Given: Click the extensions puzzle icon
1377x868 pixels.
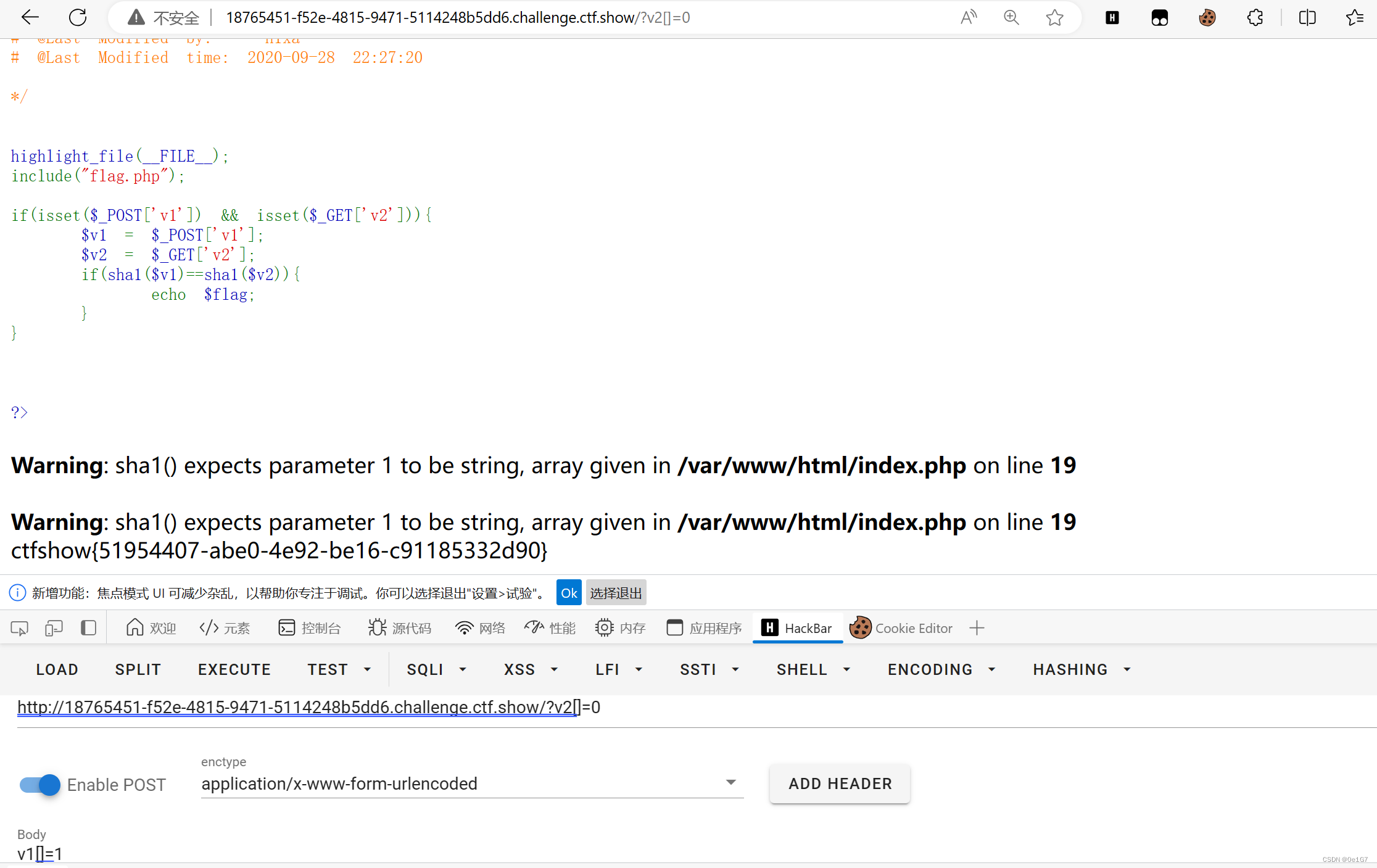Looking at the screenshot, I should tap(1255, 17).
